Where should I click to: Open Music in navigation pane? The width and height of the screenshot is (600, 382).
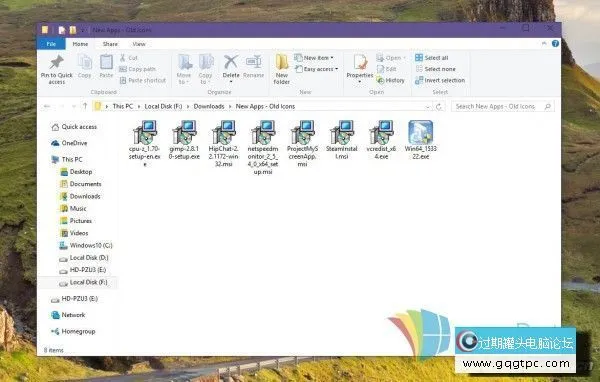click(x=73, y=209)
